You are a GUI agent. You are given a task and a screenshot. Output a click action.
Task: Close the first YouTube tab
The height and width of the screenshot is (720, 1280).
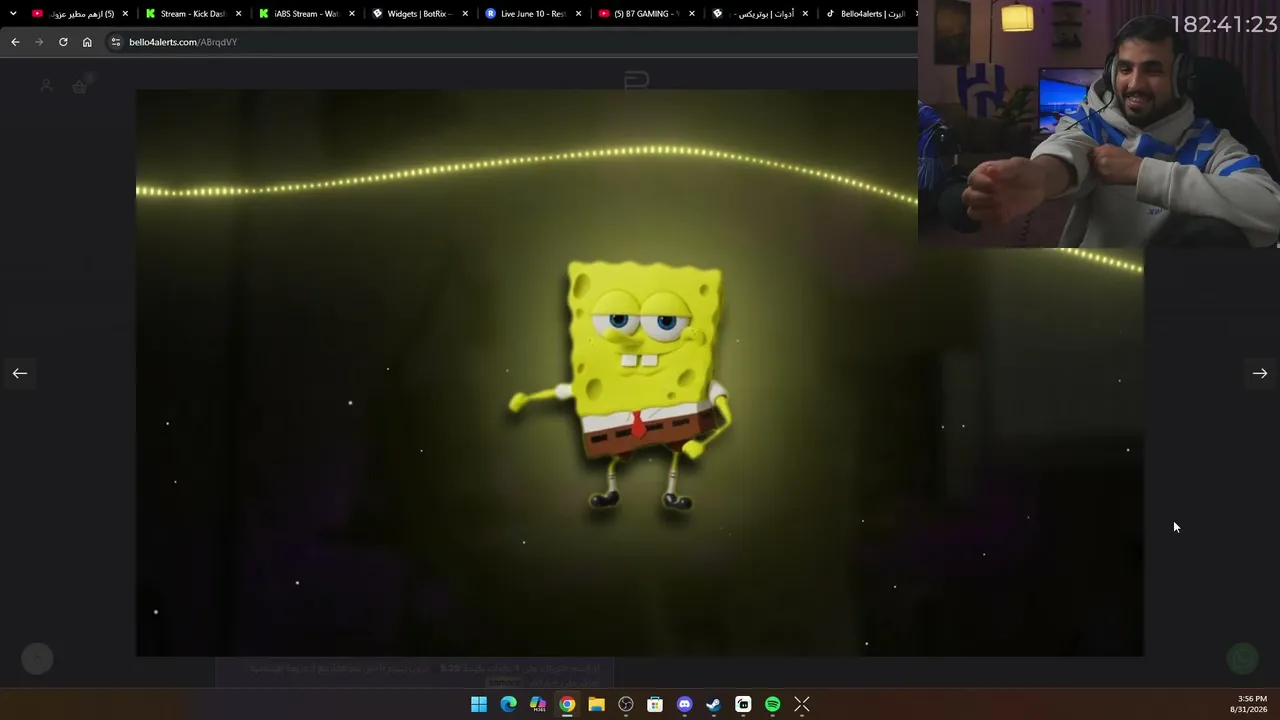coord(125,14)
